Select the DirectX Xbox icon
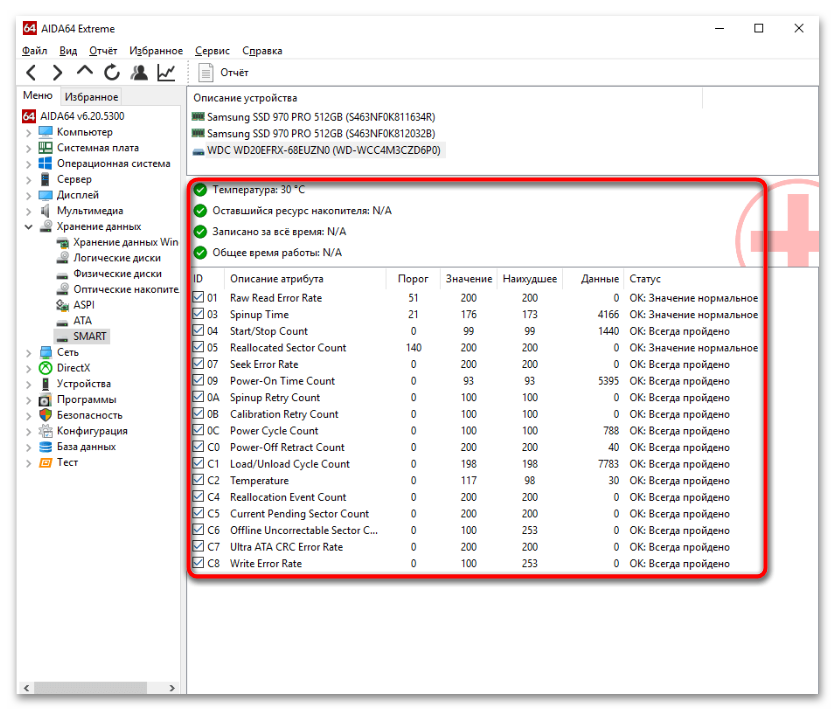Viewport: 835px width, 710px height. (x=45, y=368)
